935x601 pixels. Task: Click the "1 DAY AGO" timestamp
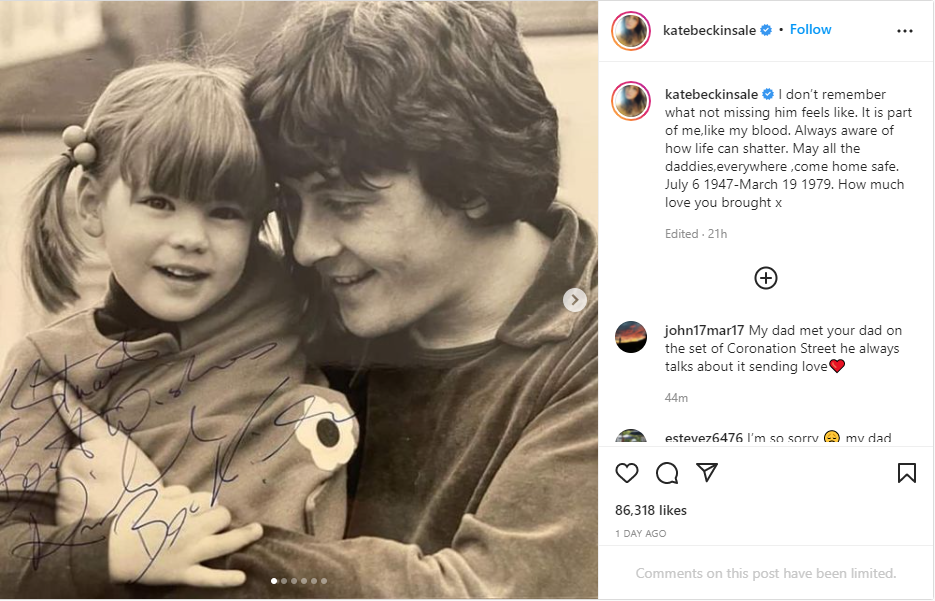point(641,534)
